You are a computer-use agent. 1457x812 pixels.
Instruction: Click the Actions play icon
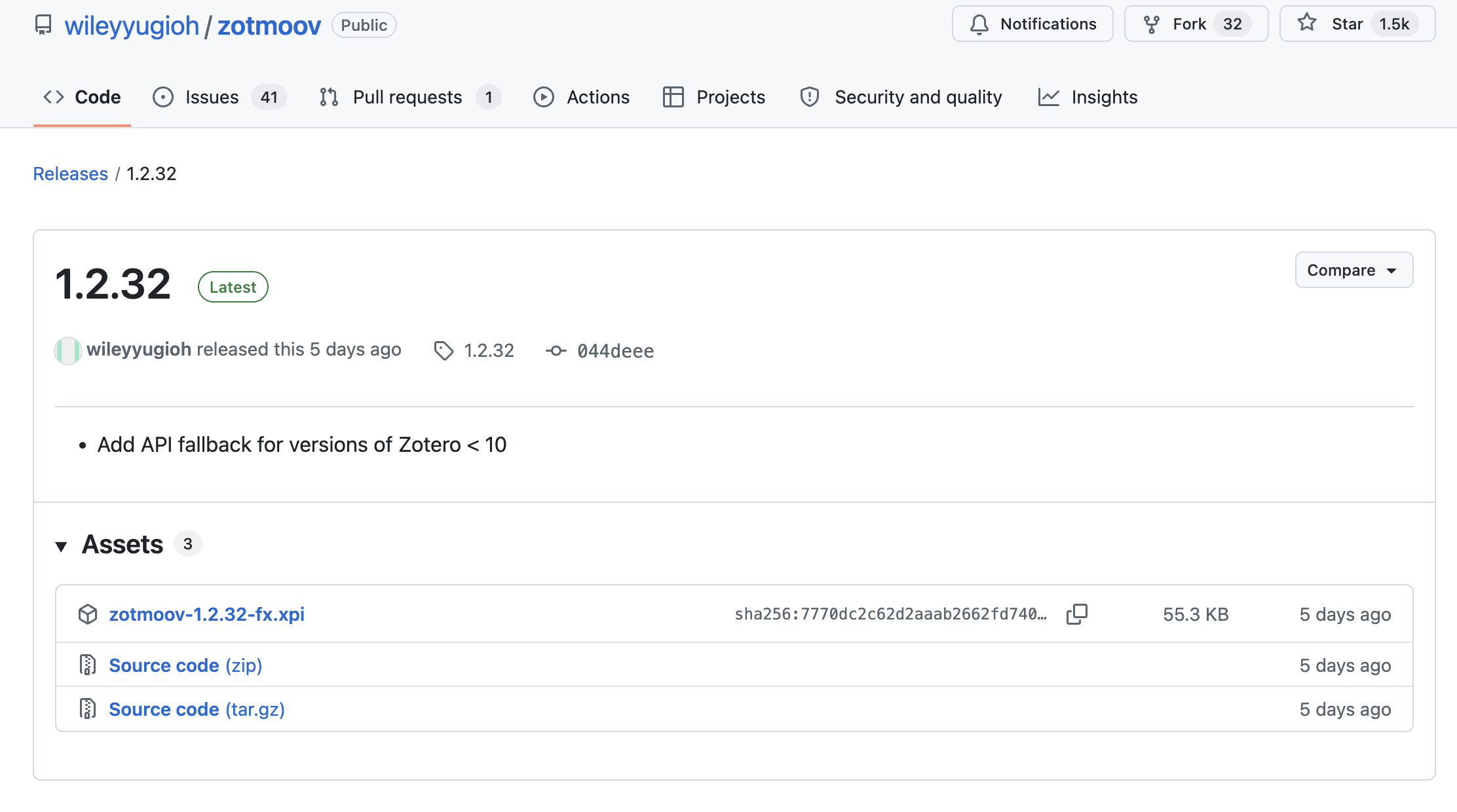(544, 97)
